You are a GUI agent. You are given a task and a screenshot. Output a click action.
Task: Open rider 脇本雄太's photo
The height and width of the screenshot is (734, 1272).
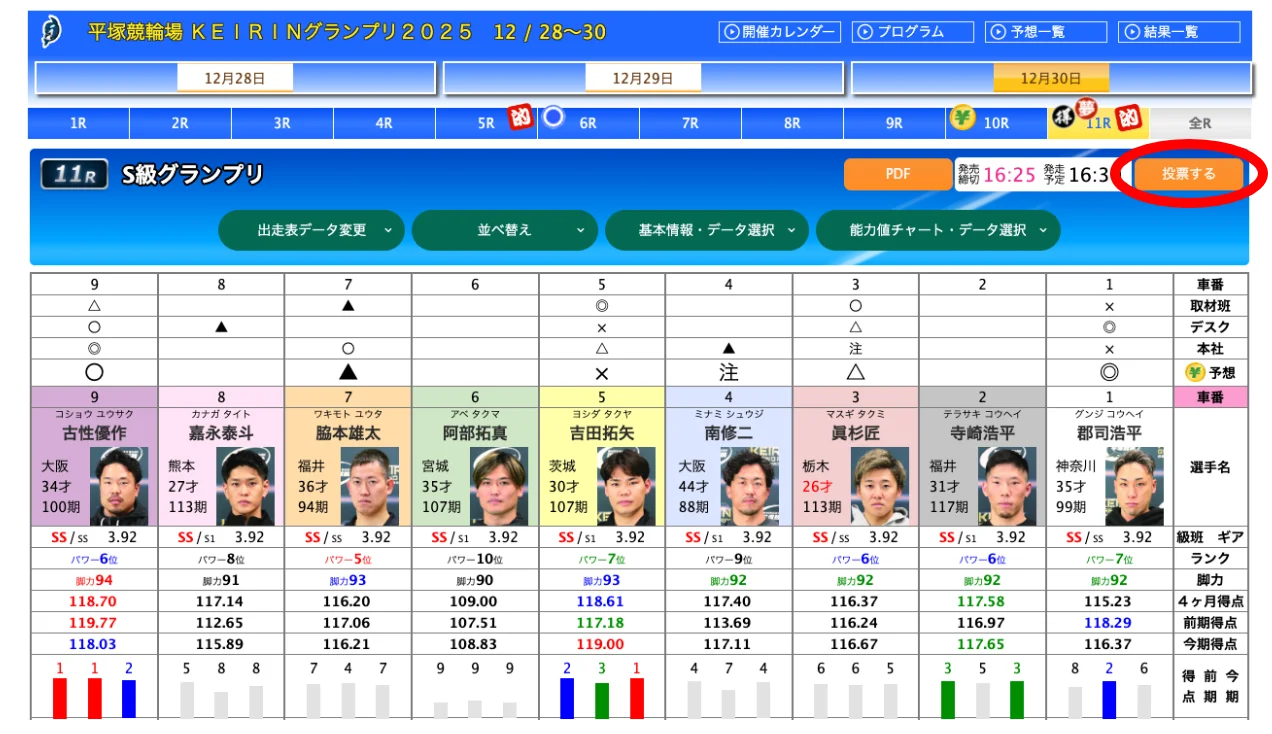pyautogui.click(x=370, y=486)
